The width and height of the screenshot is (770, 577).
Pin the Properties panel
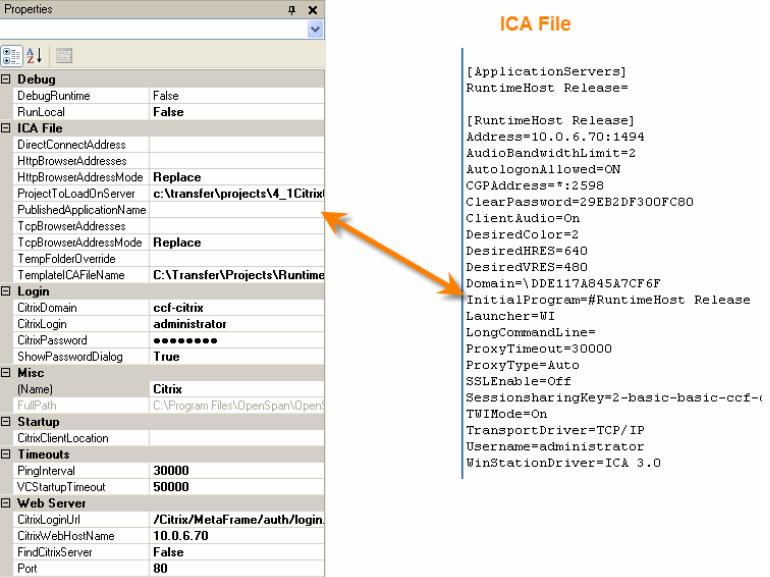coord(292,10)
